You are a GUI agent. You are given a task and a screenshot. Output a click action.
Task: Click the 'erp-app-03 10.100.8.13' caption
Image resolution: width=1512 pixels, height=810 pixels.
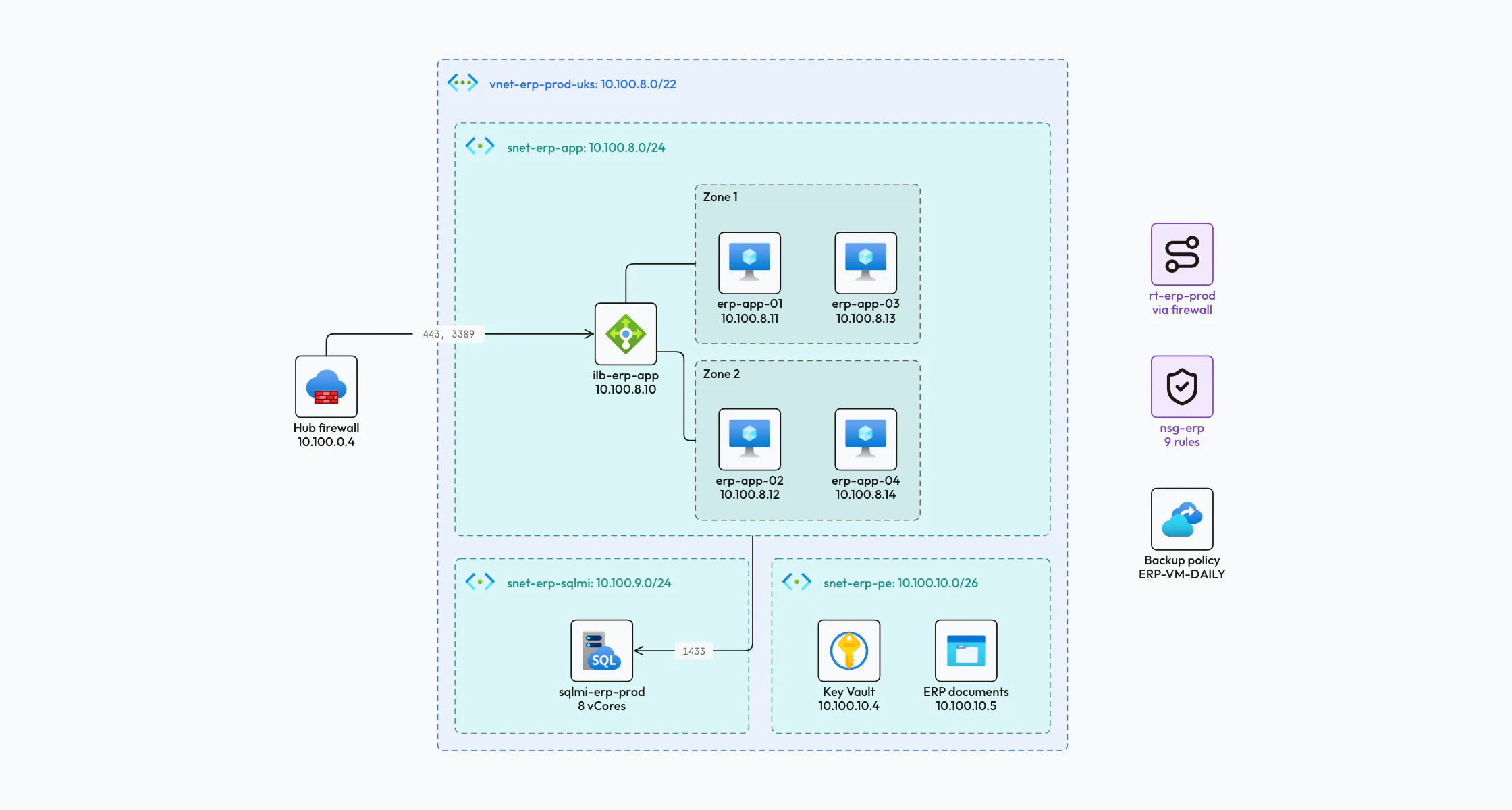(865, 311)
